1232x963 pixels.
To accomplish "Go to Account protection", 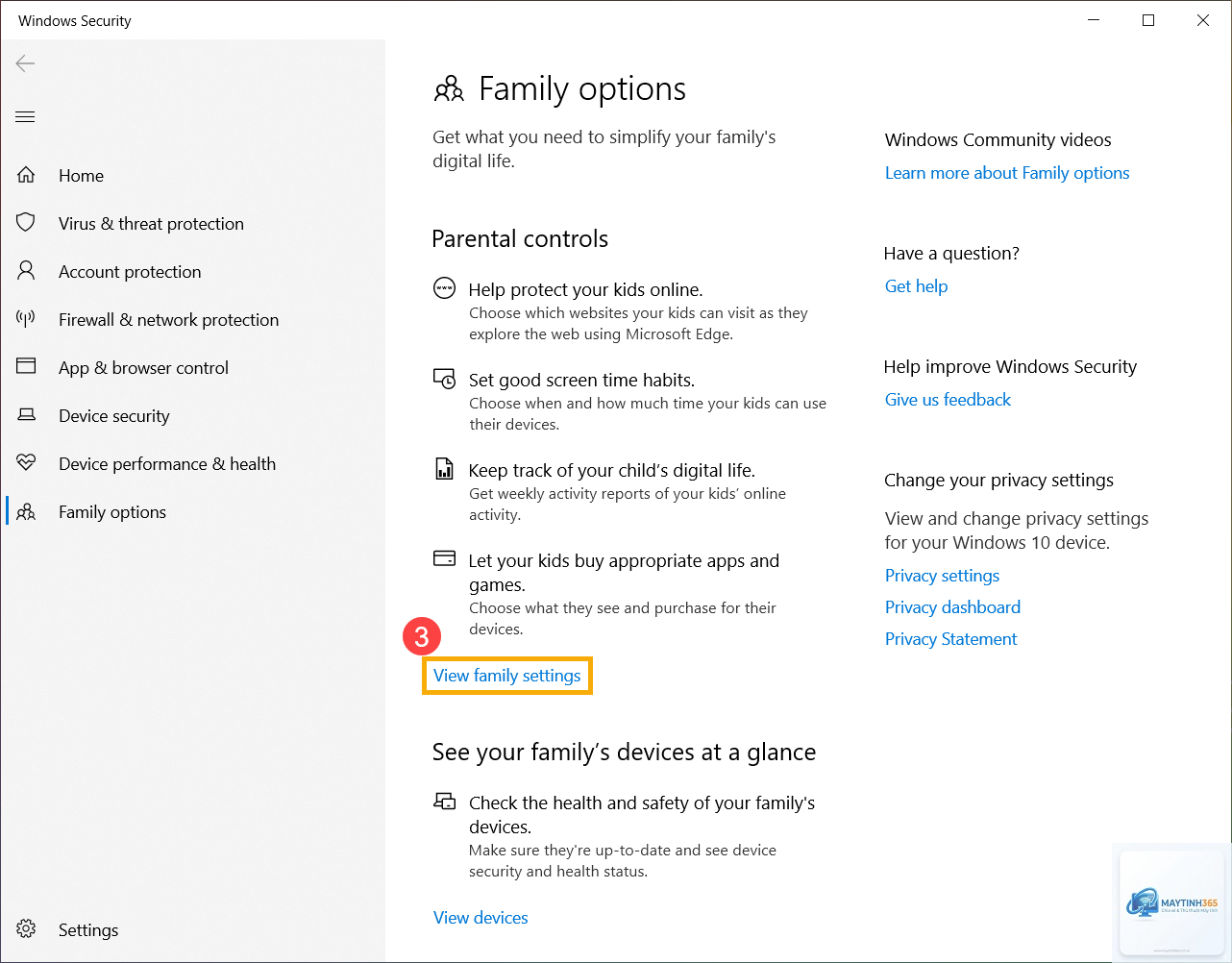I will pos(130,272).
